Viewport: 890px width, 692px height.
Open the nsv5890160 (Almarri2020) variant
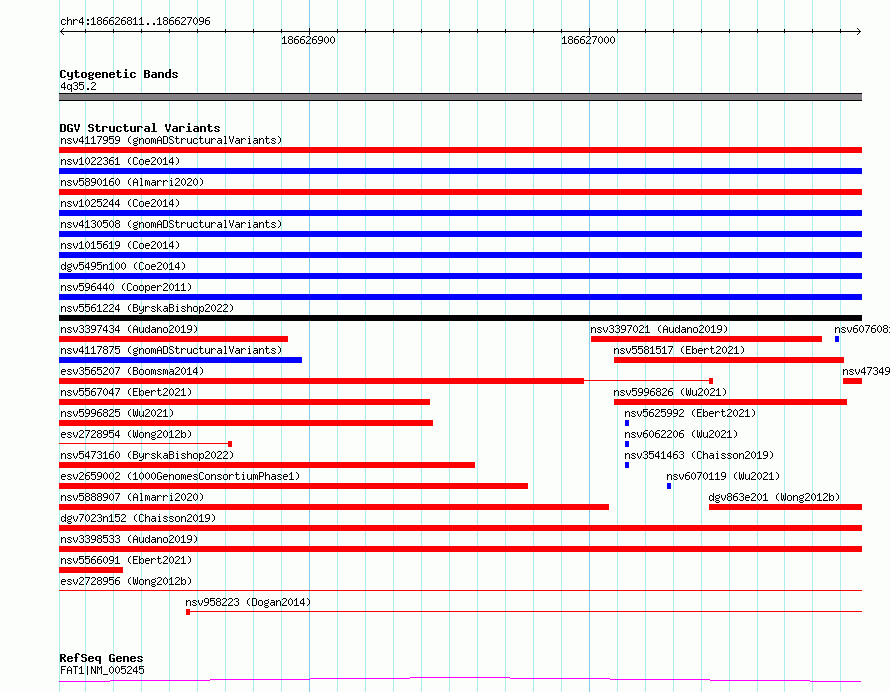tap(132, 182)
